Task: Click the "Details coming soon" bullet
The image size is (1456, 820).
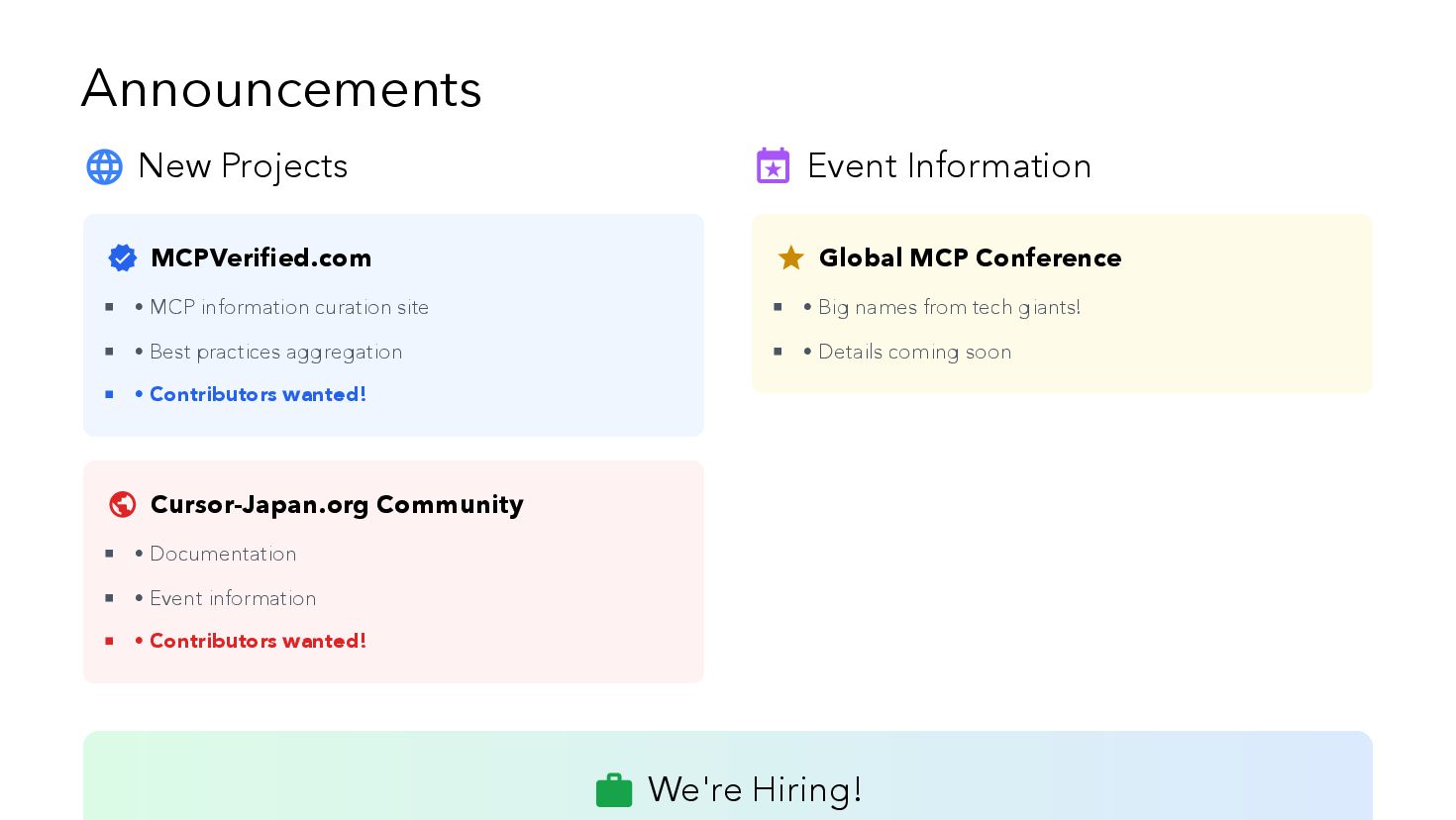Action: click(x=914, y=352)
